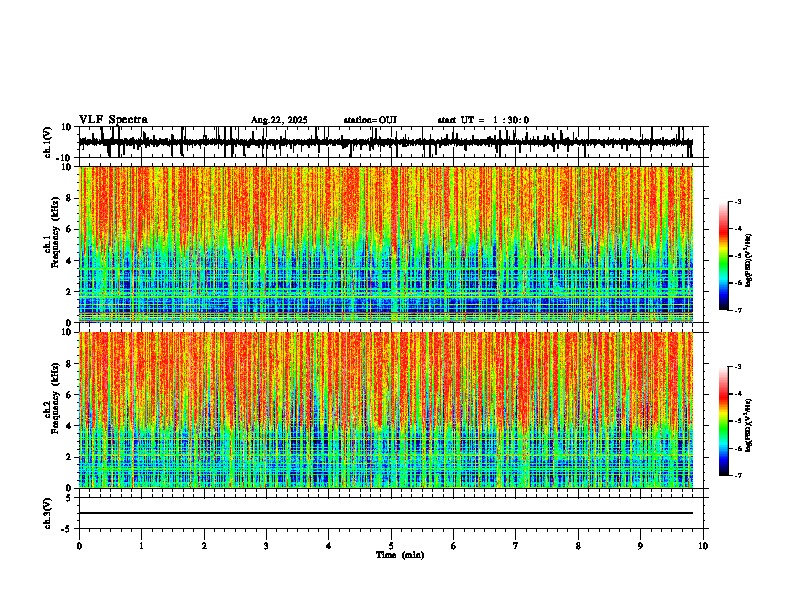792x612 pixels.
Task: Click the "Time (min)" axis label
Action: tap(400, 555)
